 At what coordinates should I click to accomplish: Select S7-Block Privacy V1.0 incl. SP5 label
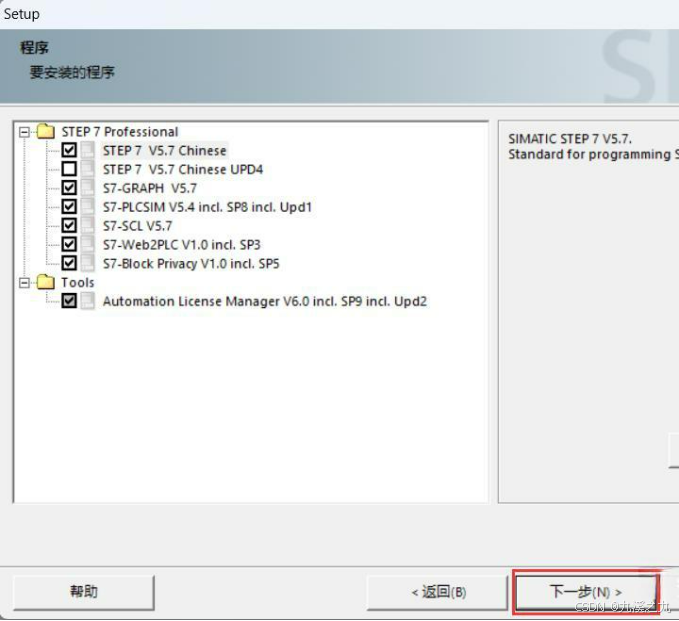click(x=191, y=264)
